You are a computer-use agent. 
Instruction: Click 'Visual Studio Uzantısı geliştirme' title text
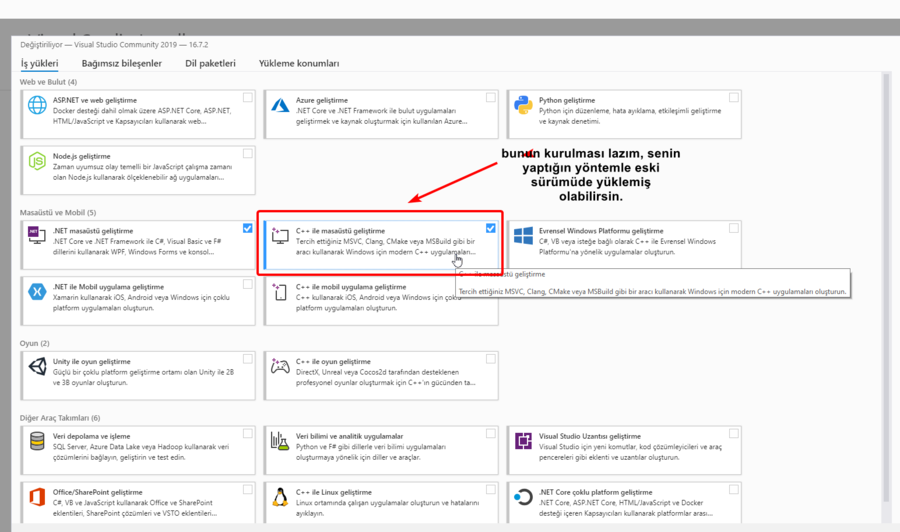[x=589, y=436]
